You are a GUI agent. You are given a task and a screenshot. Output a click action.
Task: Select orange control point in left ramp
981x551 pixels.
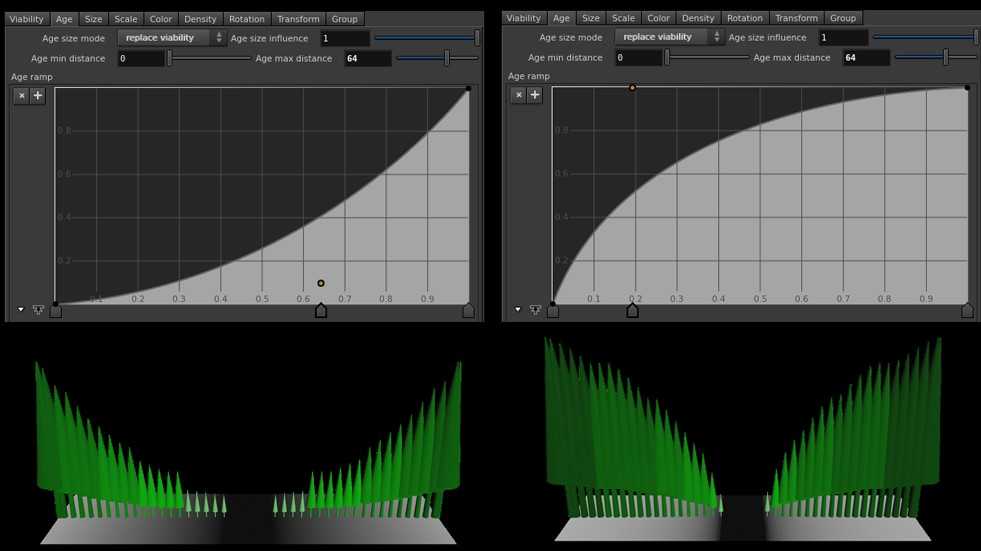pyautogui.click(x=321, y=283)
